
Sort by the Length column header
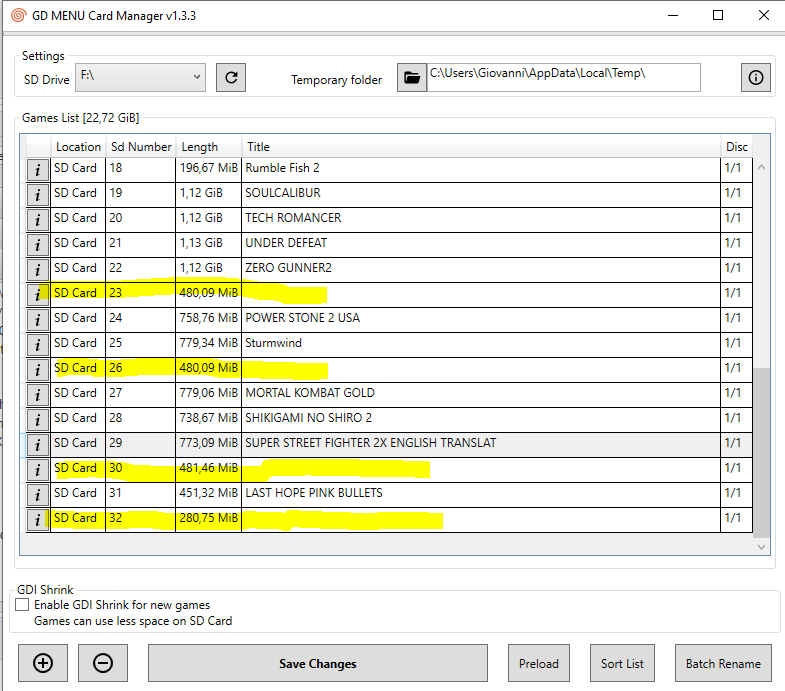pos(209,147)
